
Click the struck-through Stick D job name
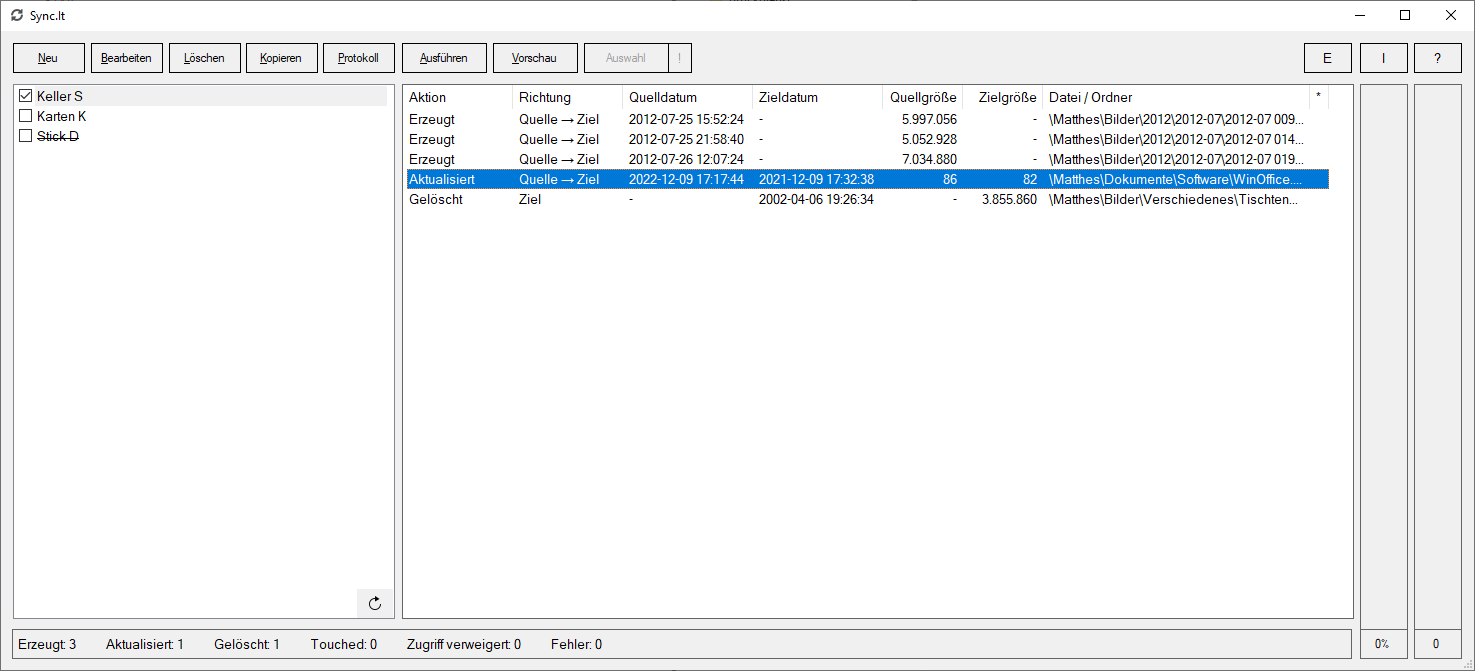tap(58, 136)
